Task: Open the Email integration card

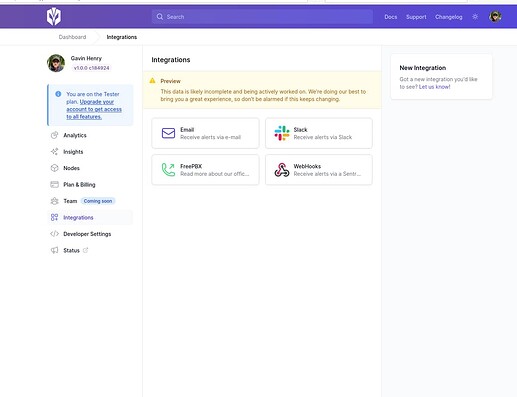Action: 205,133
